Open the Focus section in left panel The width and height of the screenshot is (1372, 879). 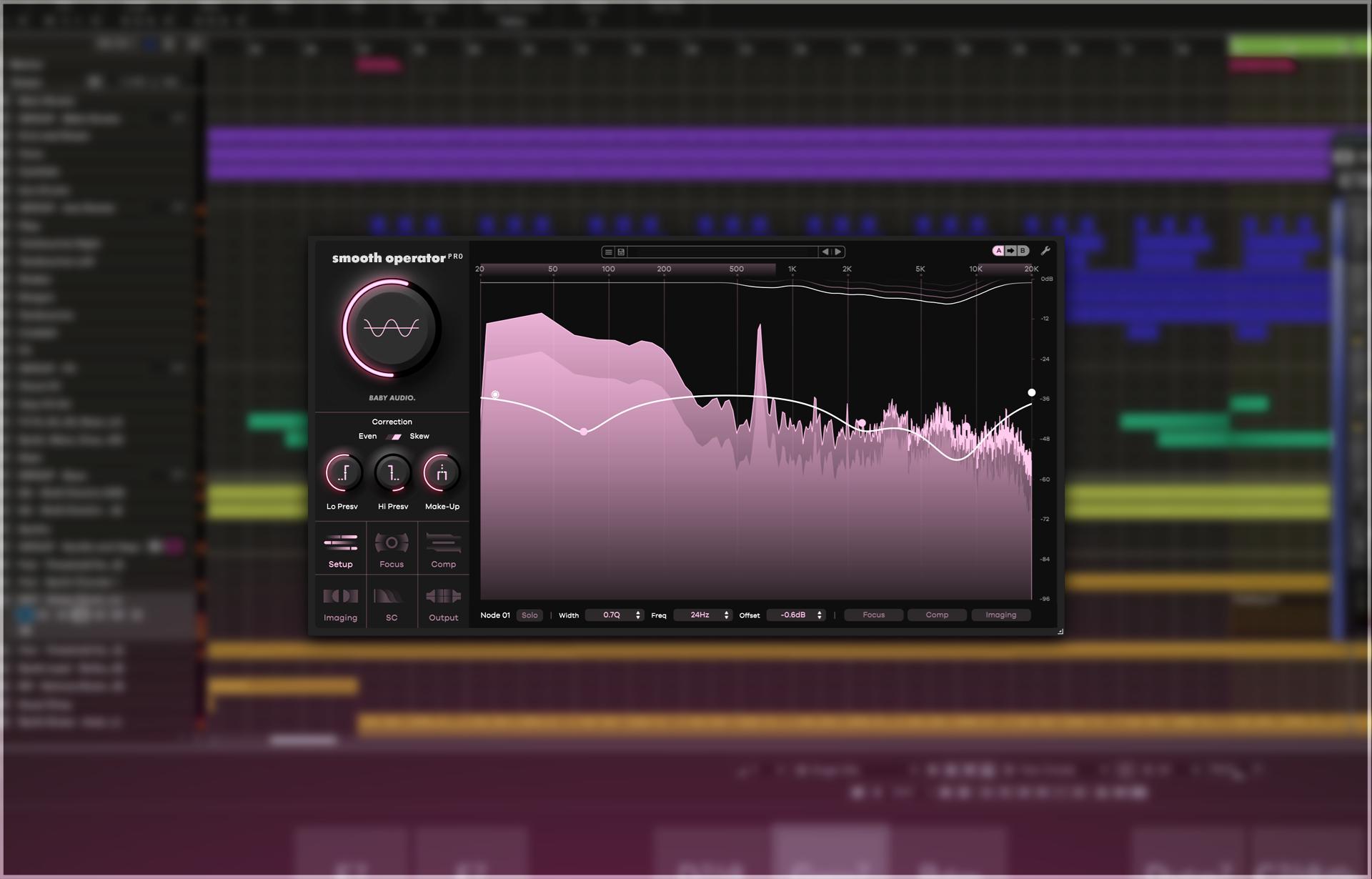tap(392, 549)
